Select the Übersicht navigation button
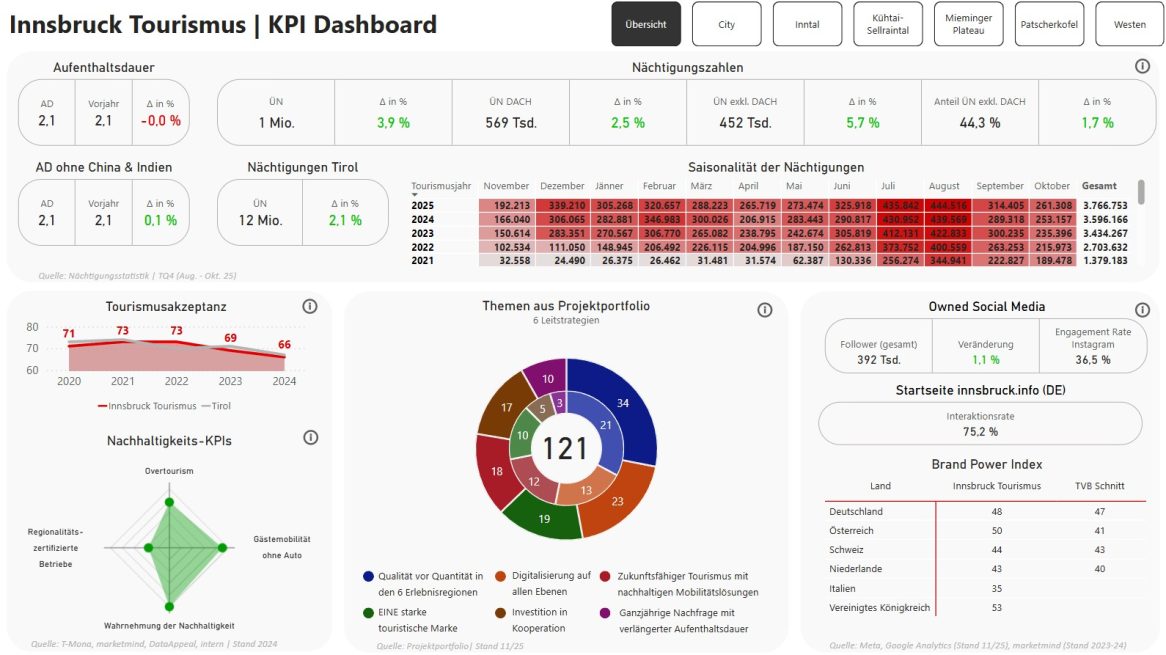This screenshot has width=1166, height=655. coord(646,24)
